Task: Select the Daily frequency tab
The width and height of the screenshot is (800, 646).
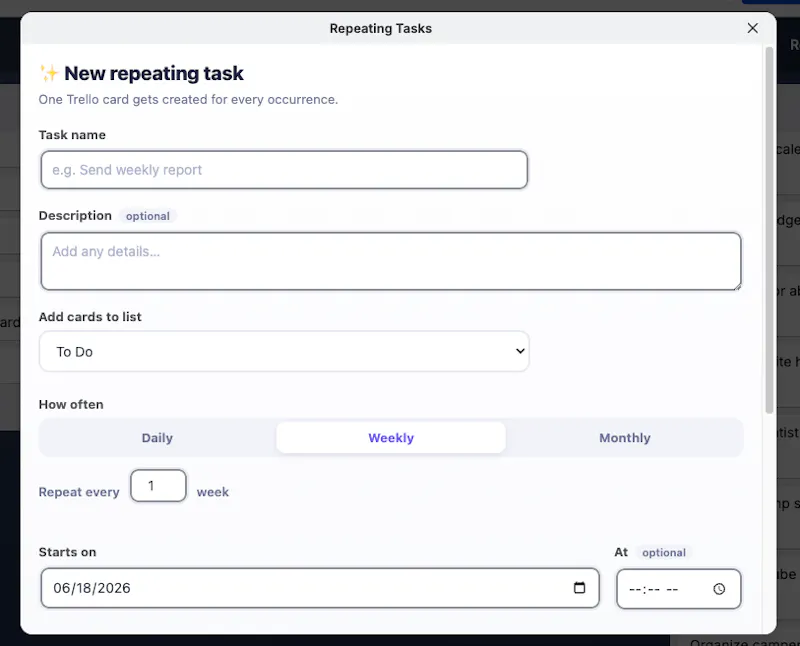Action: coord(157,438)
